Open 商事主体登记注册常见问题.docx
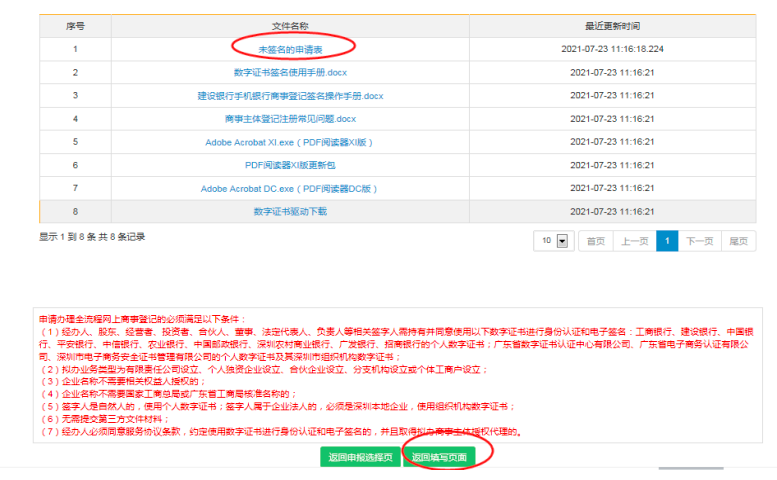This screenshot has width=777, height=480. coord(290,119)
